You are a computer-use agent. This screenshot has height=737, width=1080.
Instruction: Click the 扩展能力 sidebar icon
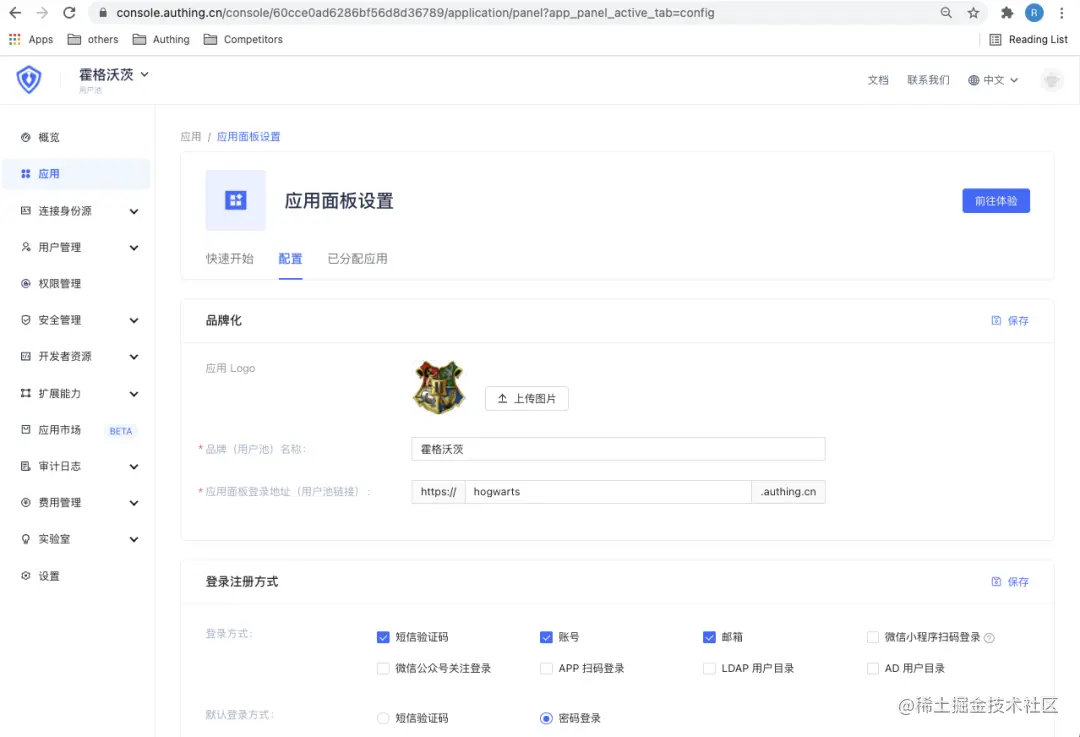pyautogui.click(x=25, y=393)
